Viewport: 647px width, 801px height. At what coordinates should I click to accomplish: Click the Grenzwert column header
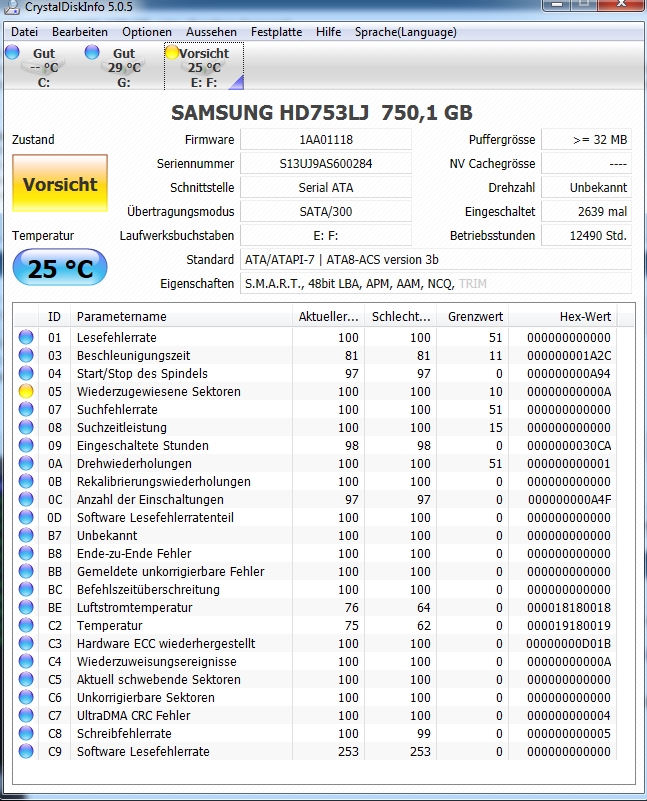click(x=472, y=317)
